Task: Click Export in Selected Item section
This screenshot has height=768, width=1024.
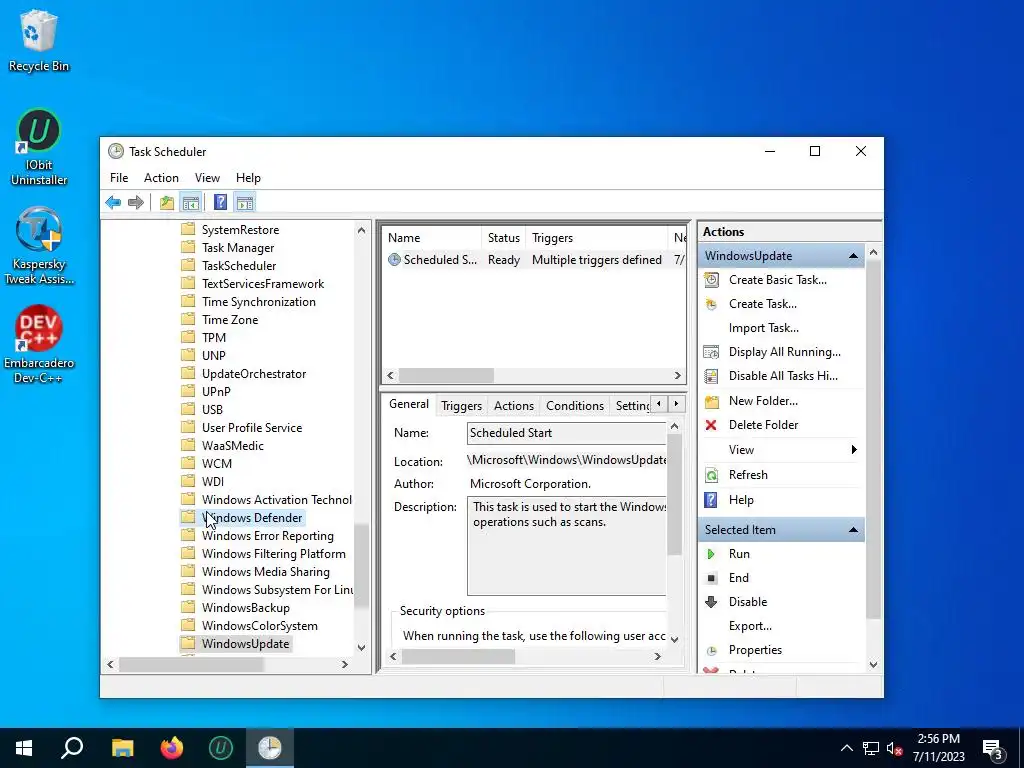Action: coord(750,626)
